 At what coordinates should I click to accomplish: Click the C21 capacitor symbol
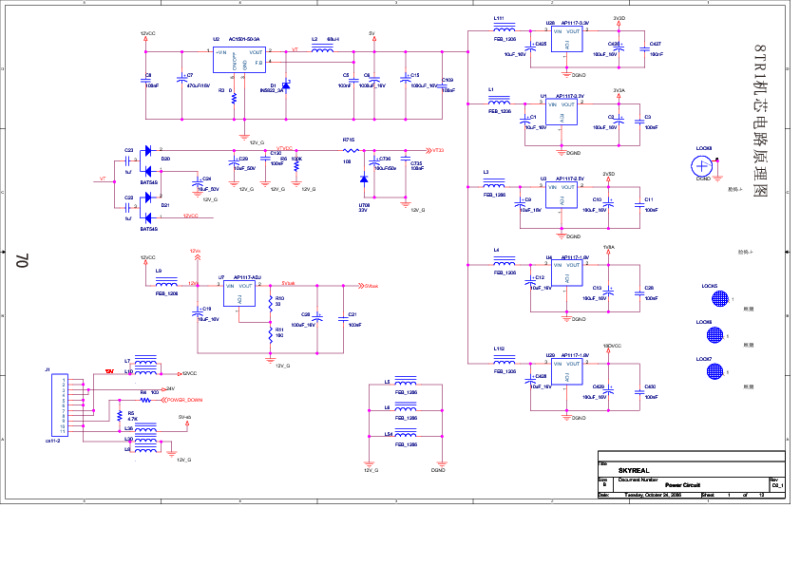[343, 319]
